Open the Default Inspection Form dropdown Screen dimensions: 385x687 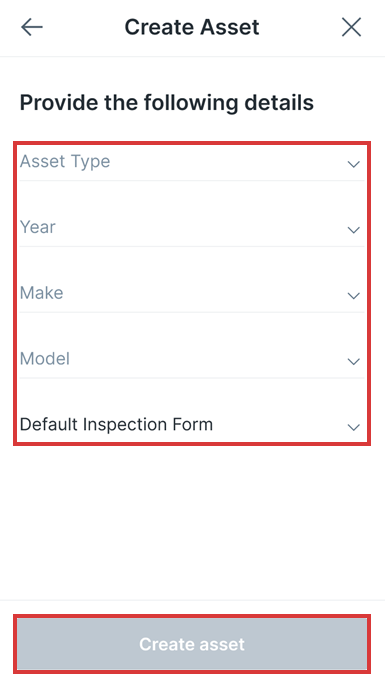coord(192,425)
